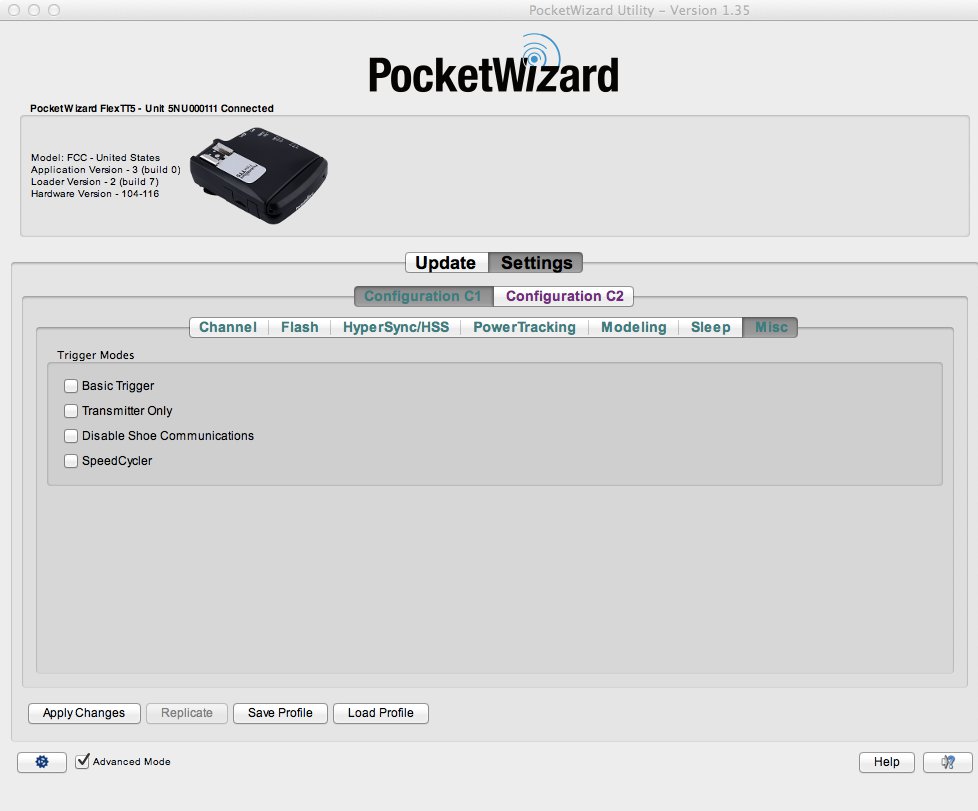Click the Load Profile button

pyautogui.click(x=380, y=713)
